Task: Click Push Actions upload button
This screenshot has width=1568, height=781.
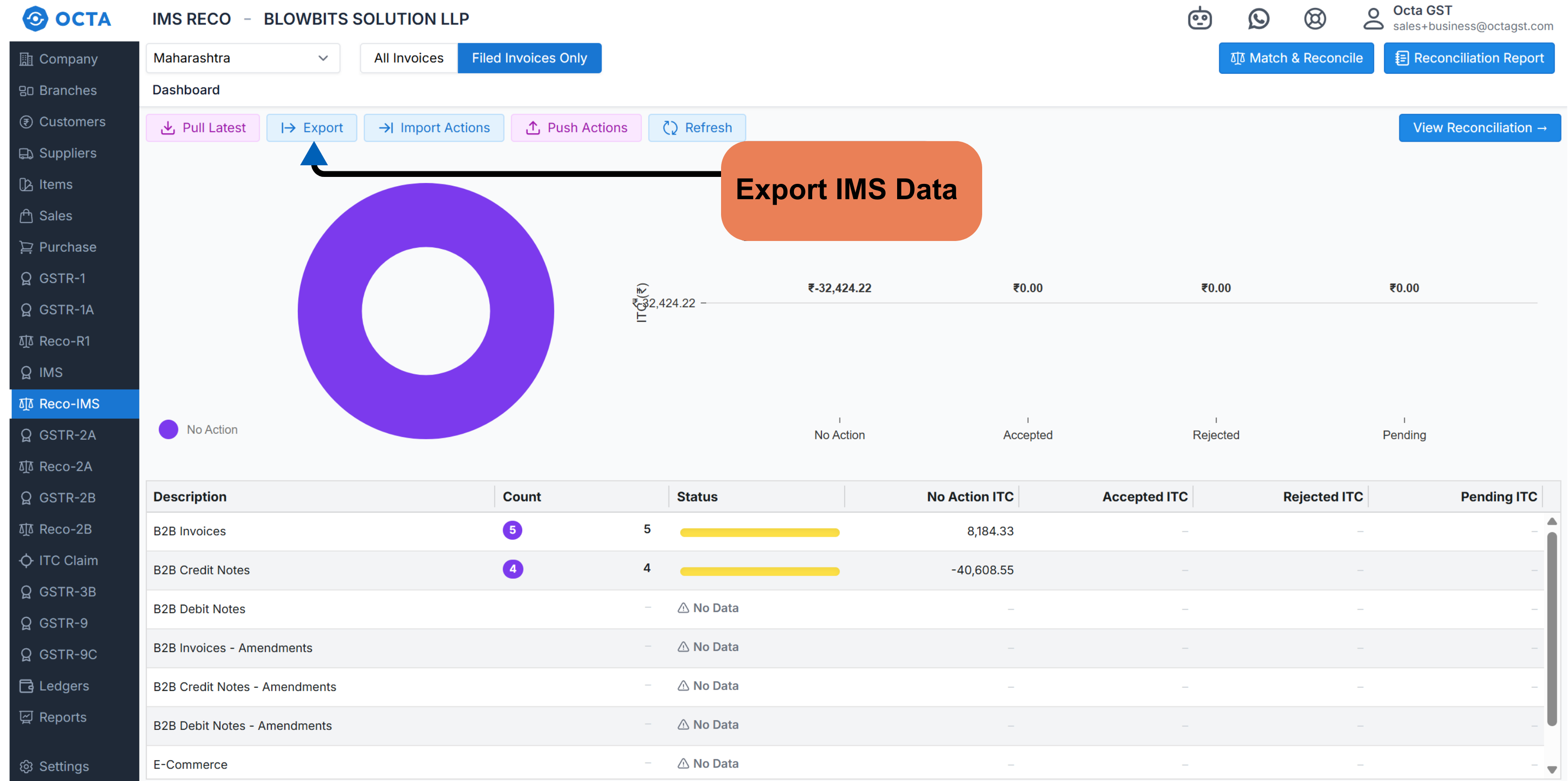Action: tap(576, 128)
